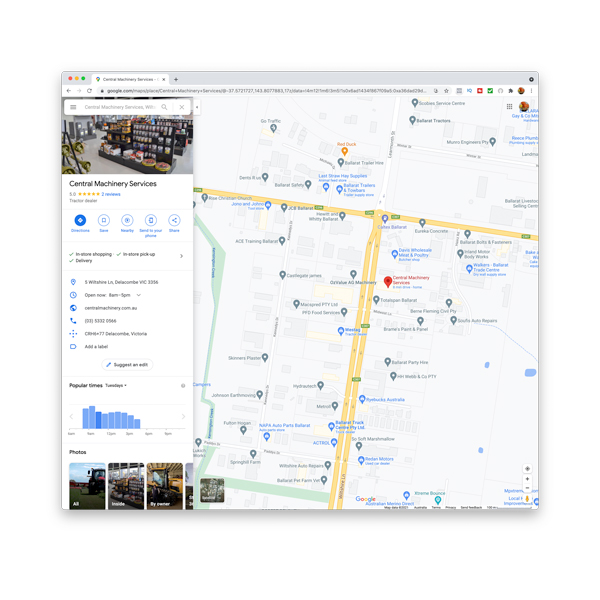Image resolution: width=600 pixels, height=600 pixels.
Task: Click the Go Traffic map pin
Action: (273, 129)
